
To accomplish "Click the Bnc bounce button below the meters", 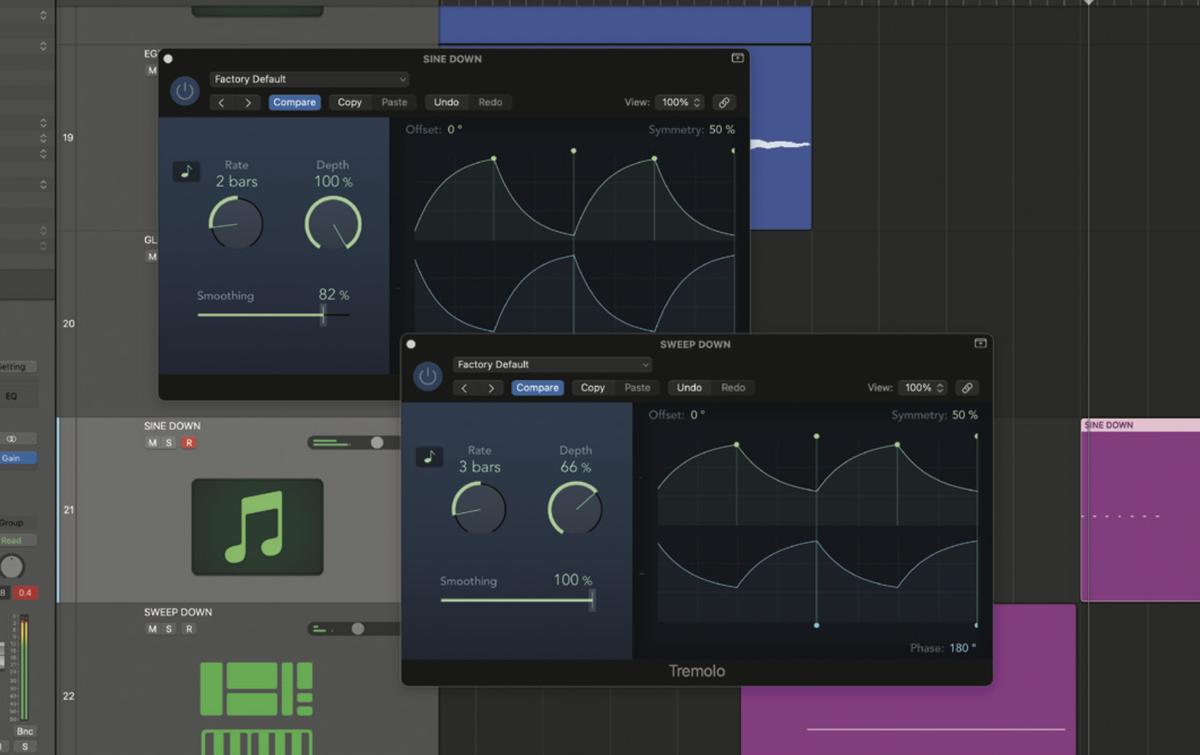I will coord(24,731).
